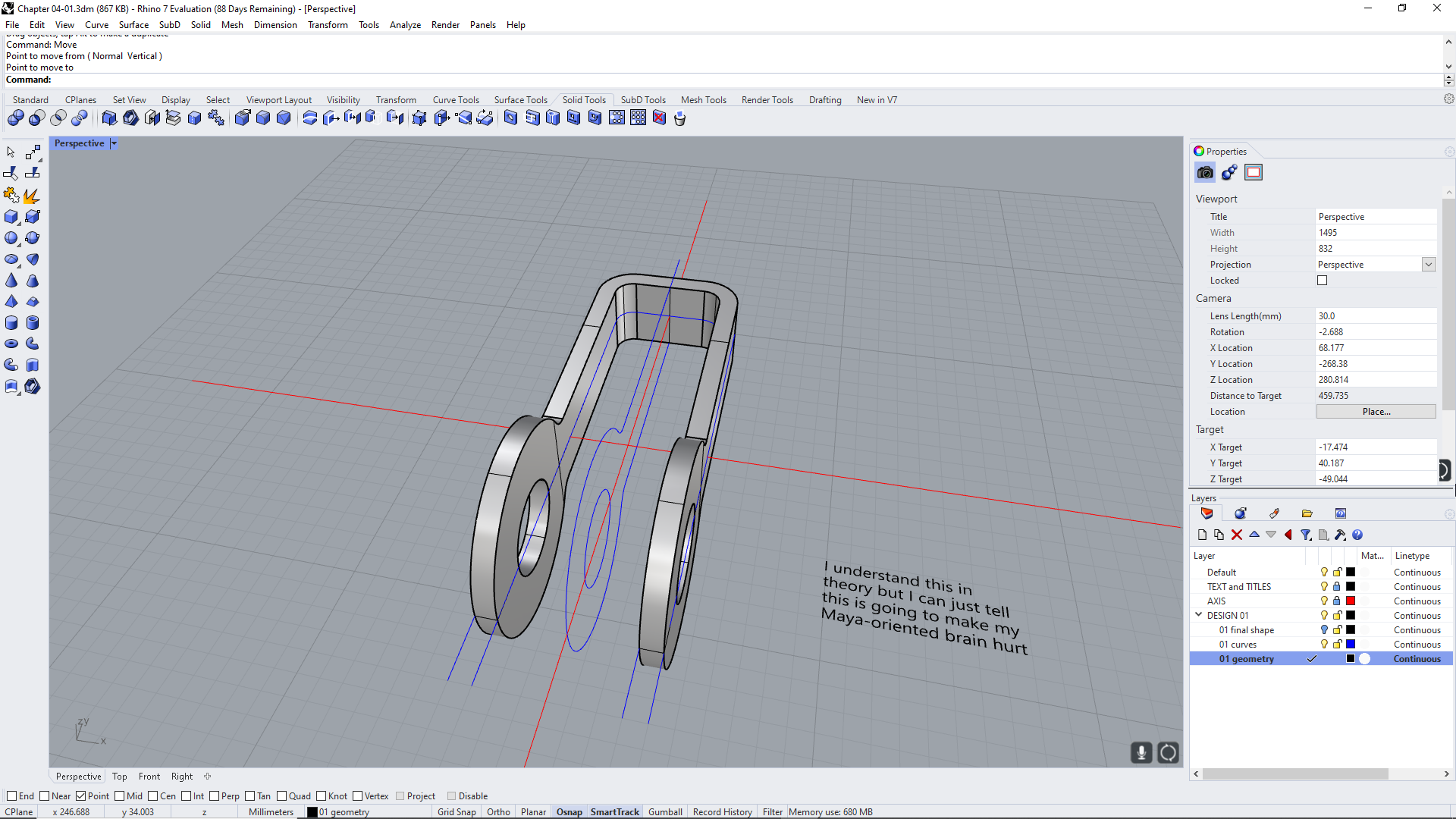Click the red X delete hole icon
Viewport: 1456px width, 819px height.
coord(659,118)
